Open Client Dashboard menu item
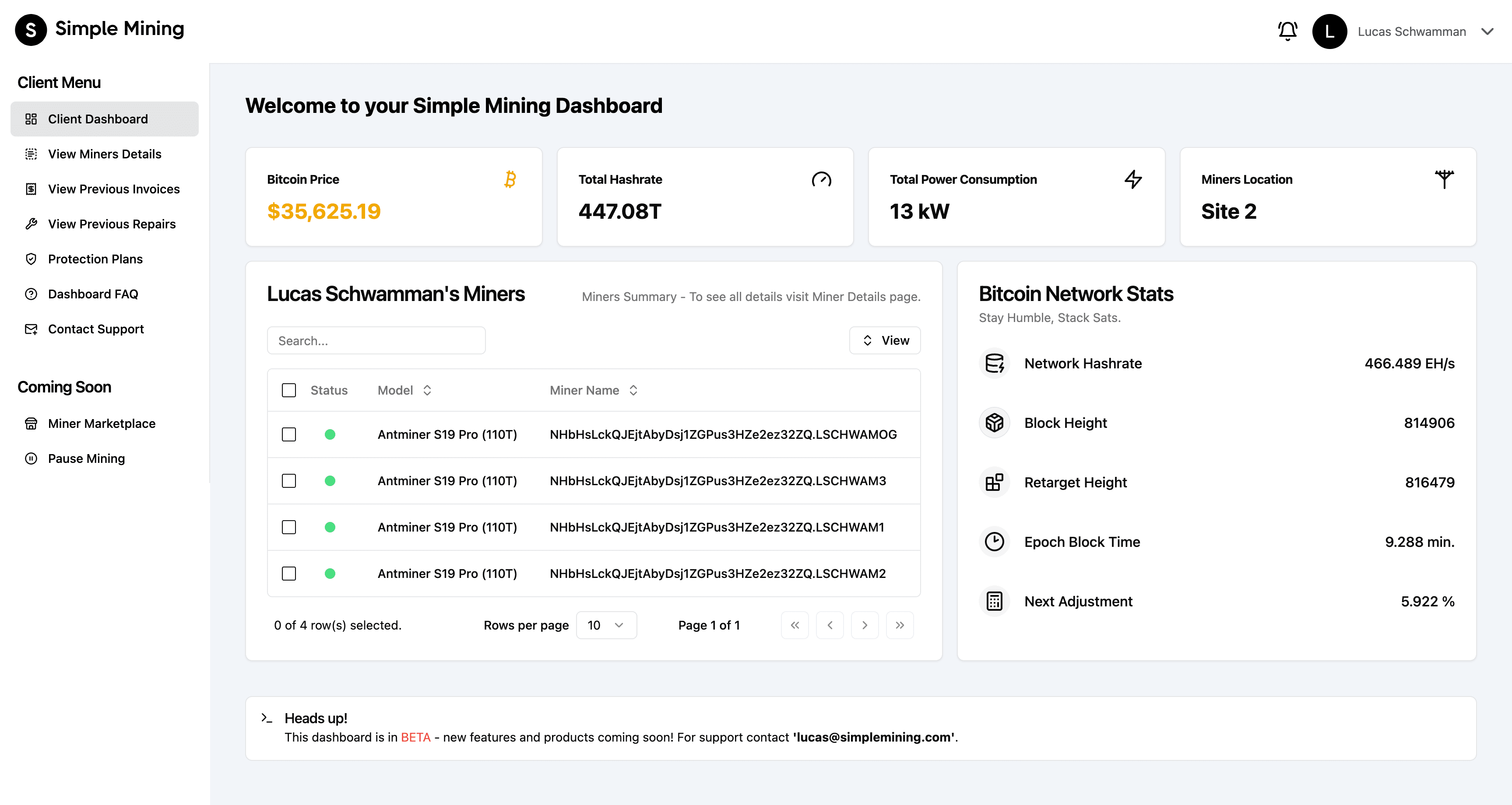Image resolution: width=1512 pixels, height=805 pixels. (x=105, y=119)
